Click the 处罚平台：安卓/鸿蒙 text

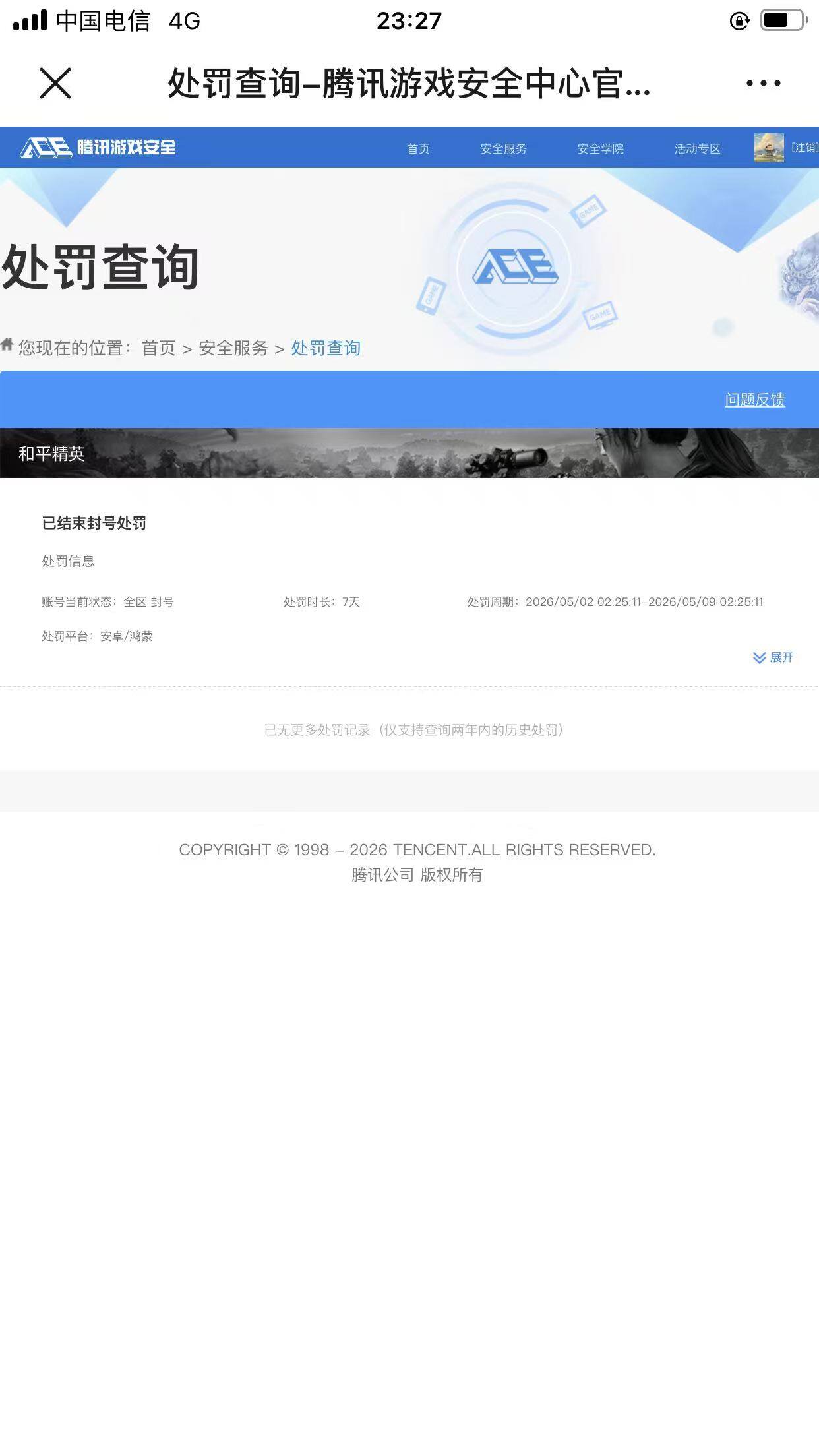point(97,636)
